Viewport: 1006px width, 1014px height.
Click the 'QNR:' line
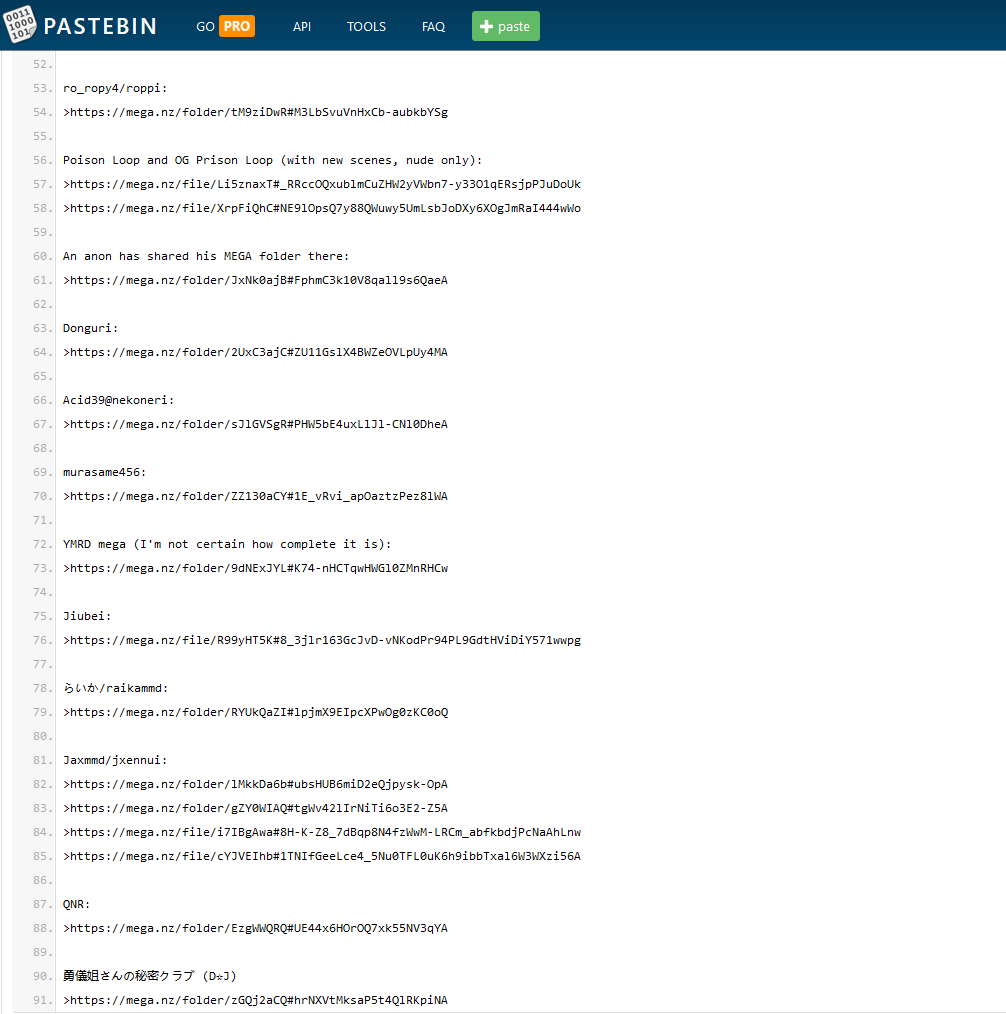76,904
